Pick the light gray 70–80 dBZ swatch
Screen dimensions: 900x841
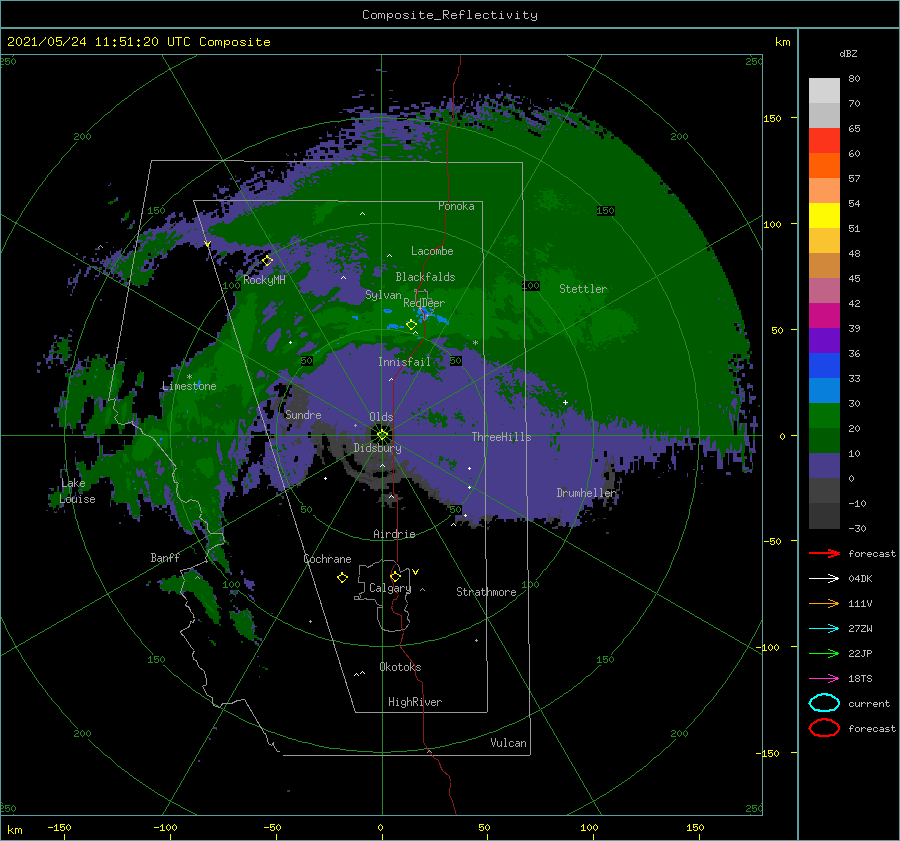pyautogui.click(x=824, y=91)
